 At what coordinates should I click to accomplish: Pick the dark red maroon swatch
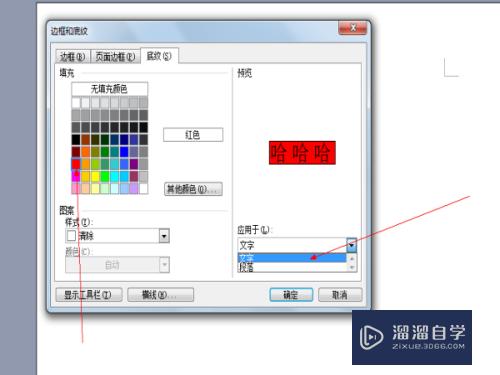[76, 152]
